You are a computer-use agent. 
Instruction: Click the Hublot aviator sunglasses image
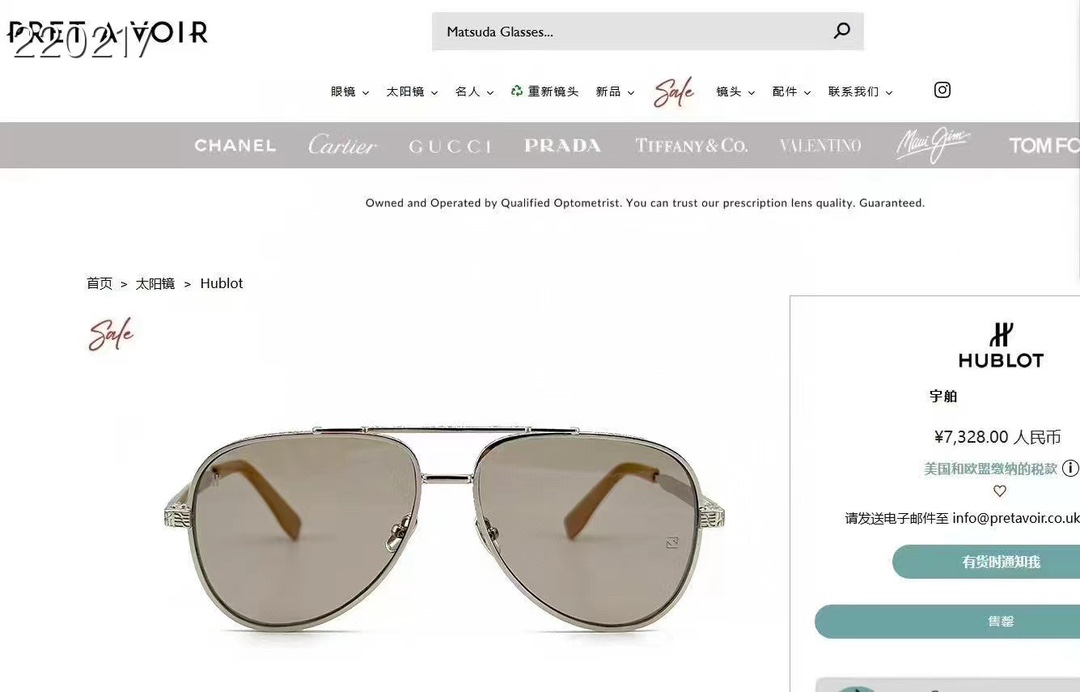pyautogui.click(x=446, y=527)
